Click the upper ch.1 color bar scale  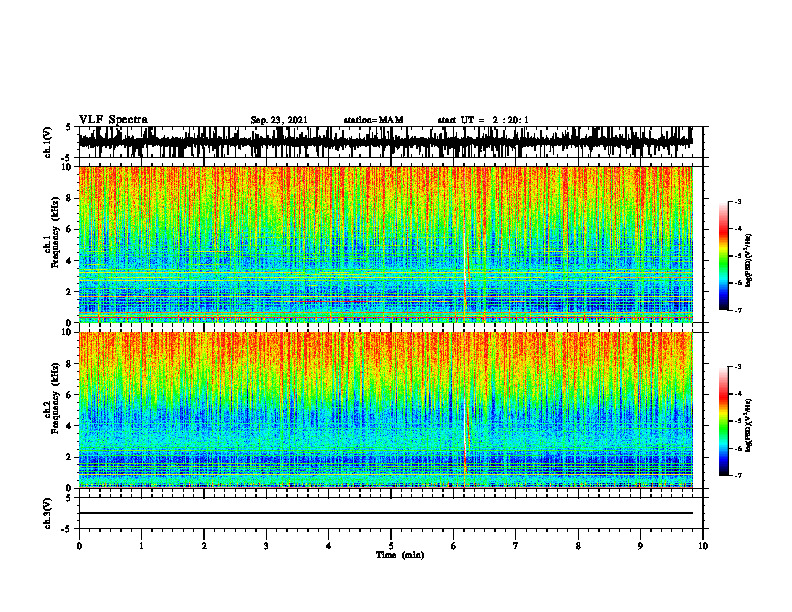tap(724, 256)
